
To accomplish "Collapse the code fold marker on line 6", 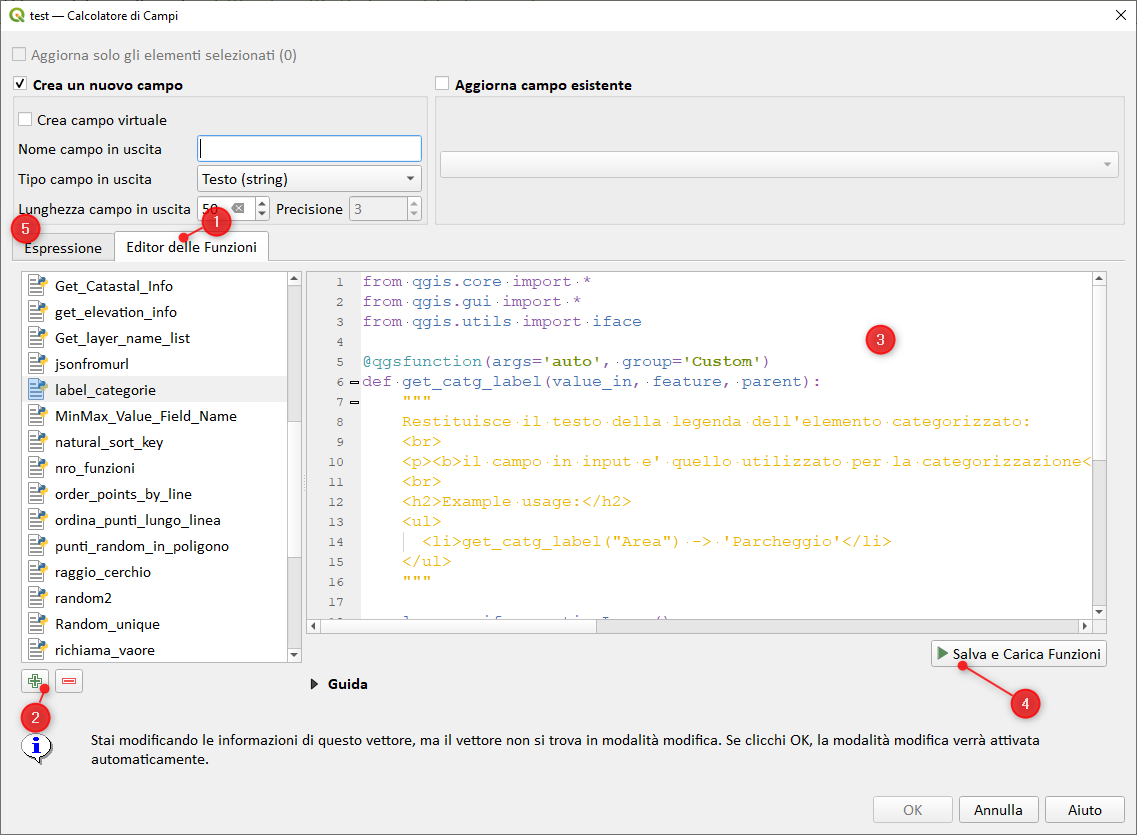I will coord(354,382).
